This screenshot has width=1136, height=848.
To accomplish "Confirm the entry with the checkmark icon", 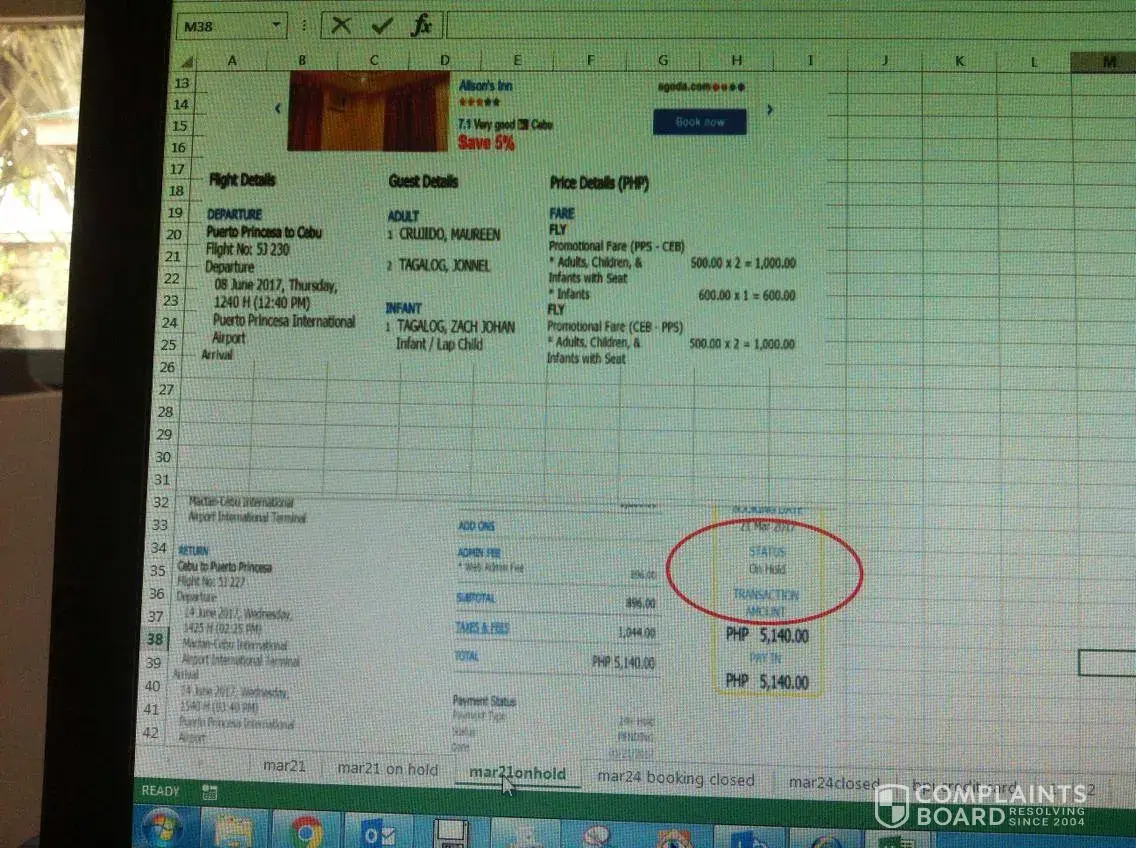I will point(382,26).
